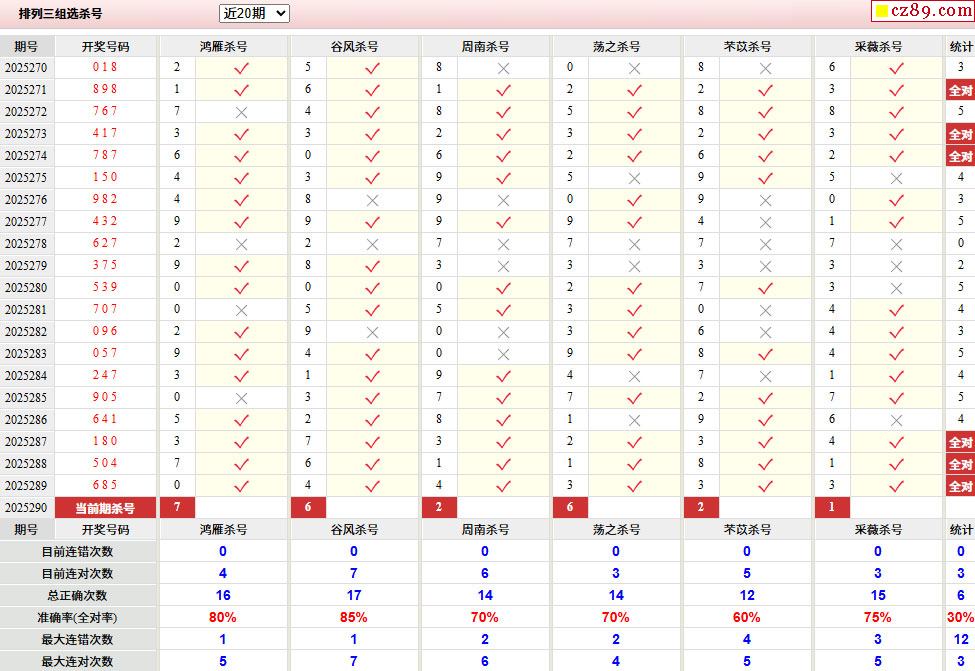
Task: Click 总正确次数 value 17 under 谷风杀号
Action: pyautogui.click(x=354, y=595)
